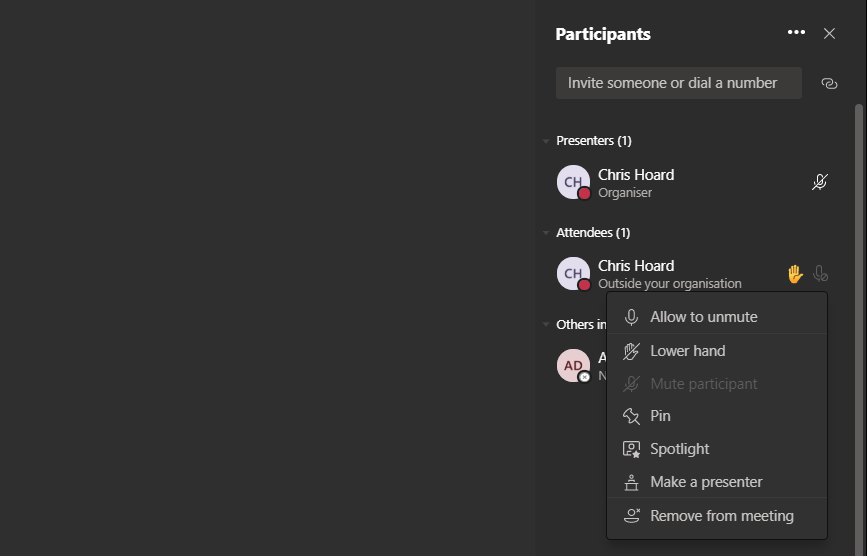Viewport: 867px width, 556px height.
Task: Select attendee Chris Hoard's name
Action: click(x=636, y=266)
